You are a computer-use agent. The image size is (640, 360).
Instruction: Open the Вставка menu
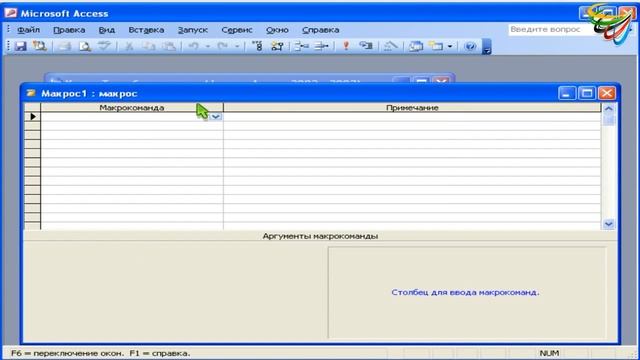coord(146,30)
